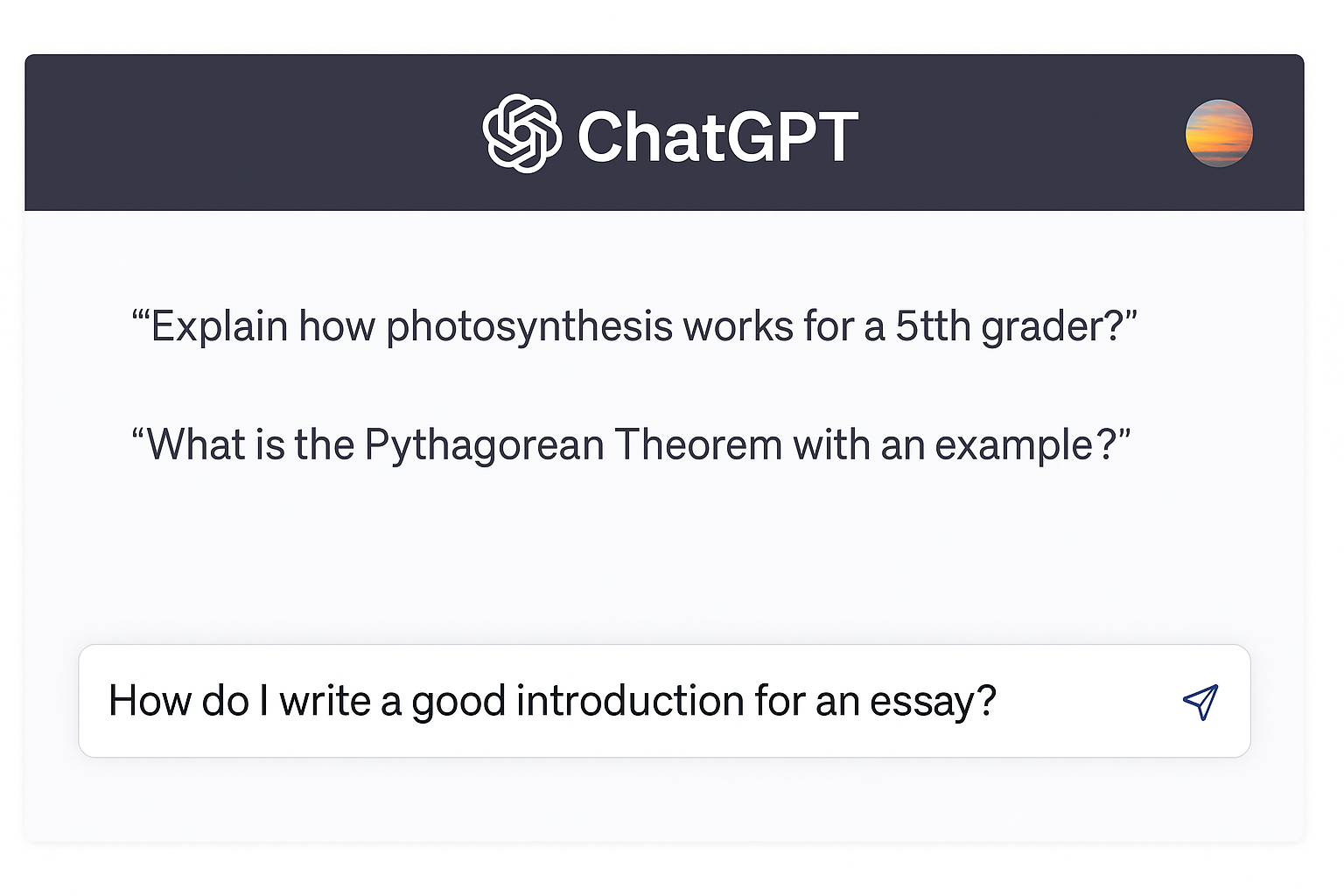Click the word "What" in the second prompt
Screen dimensions: 1344x896
[196, 445]
